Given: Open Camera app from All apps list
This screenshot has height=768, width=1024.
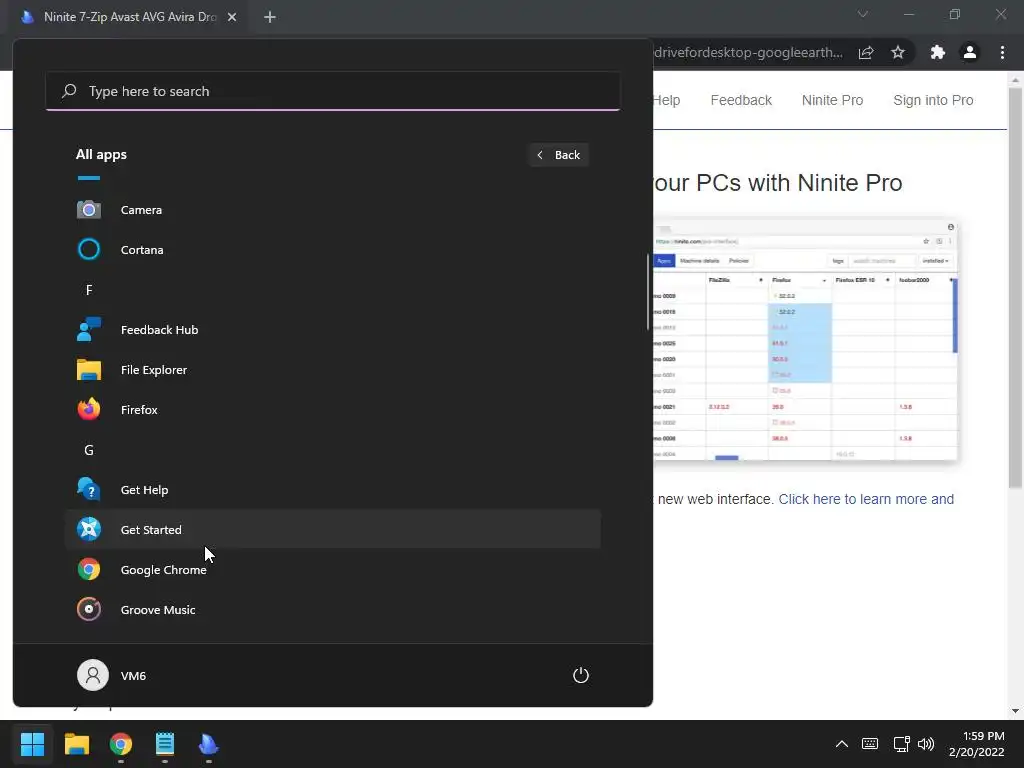Looking at the screenshot, I should click(332, 210).
